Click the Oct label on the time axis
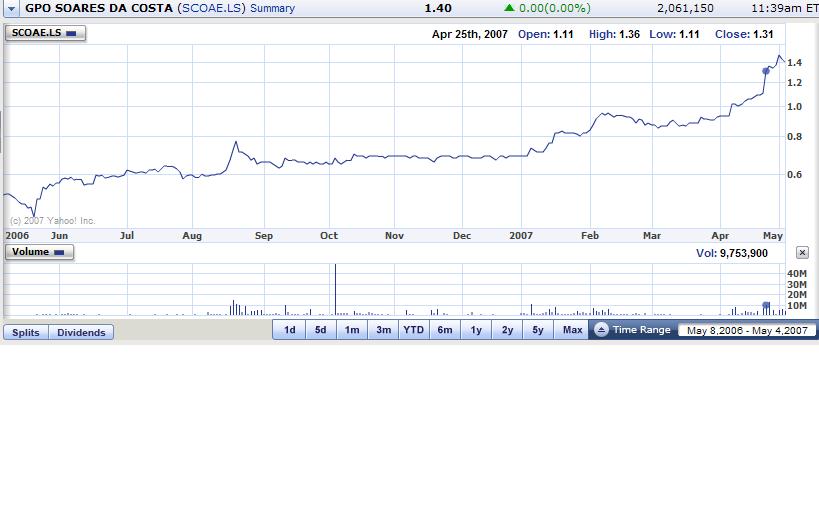The width and height of the screenshot is (819, 511). pos(329,236)
